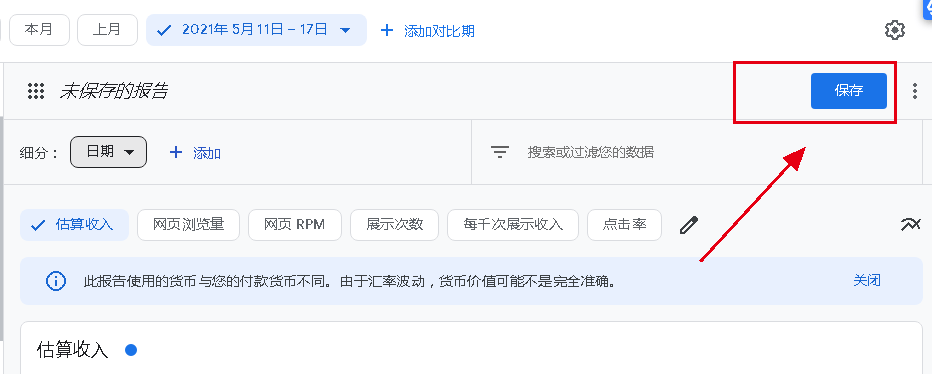The width and height of the screenshot is (932, 374).
Task: Open the three-dot menu beside 保存
Action: click(915, 91)
